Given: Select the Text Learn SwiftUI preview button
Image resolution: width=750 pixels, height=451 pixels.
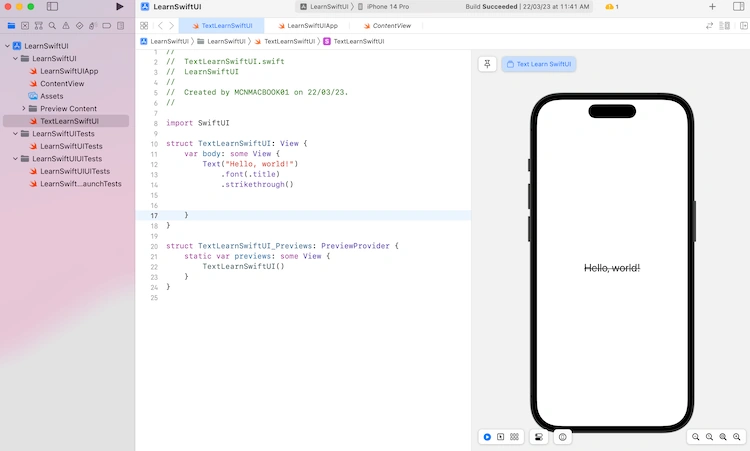Looking at the screenshot, I should (x=539, y=64).
